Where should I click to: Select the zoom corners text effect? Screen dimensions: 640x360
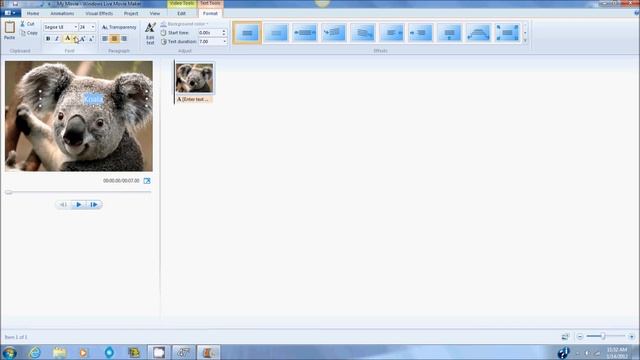pyautogui.click(x=507, y=33)
